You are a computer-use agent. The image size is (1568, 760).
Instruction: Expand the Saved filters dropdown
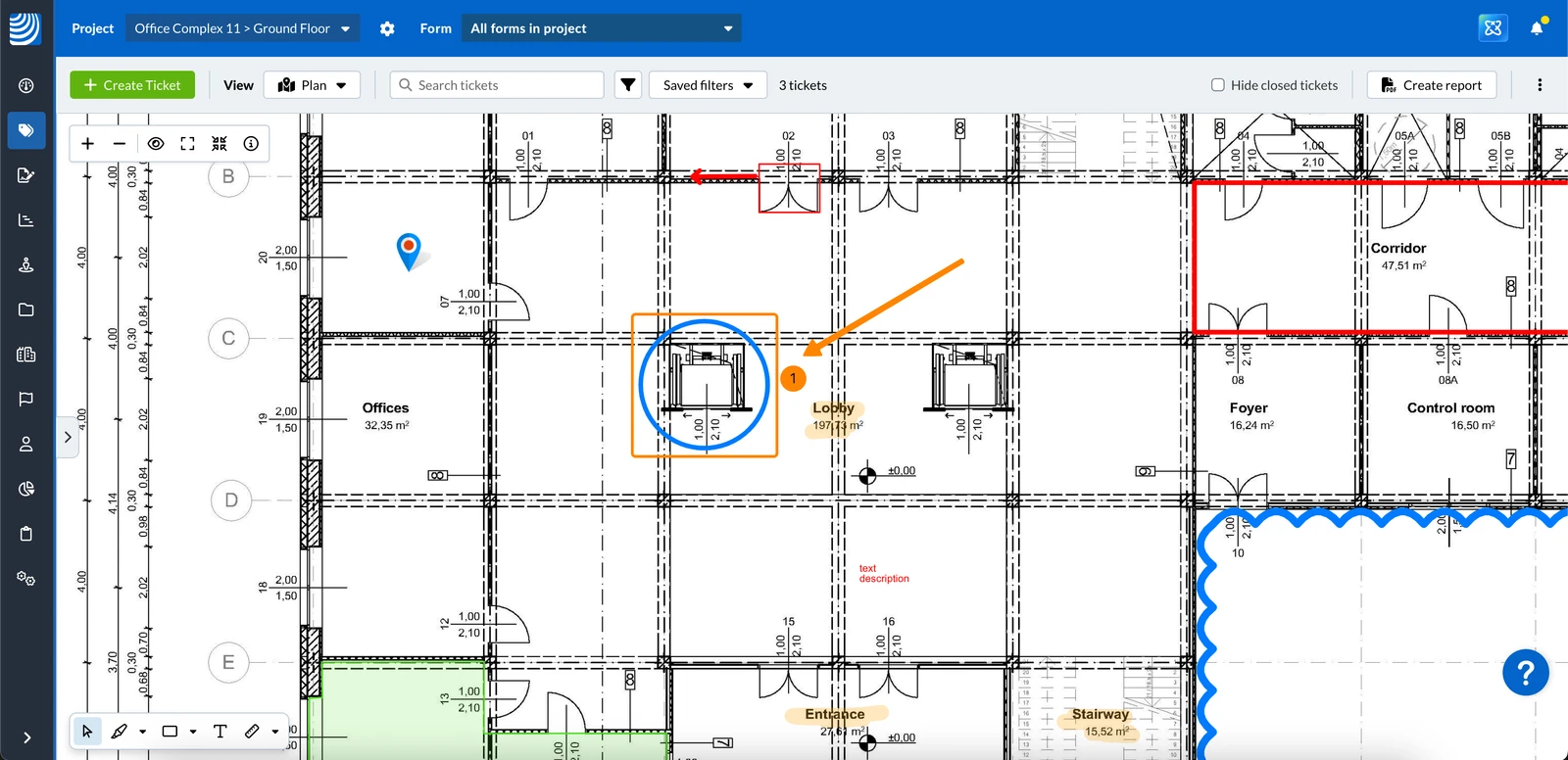click(x=708, y=85)
